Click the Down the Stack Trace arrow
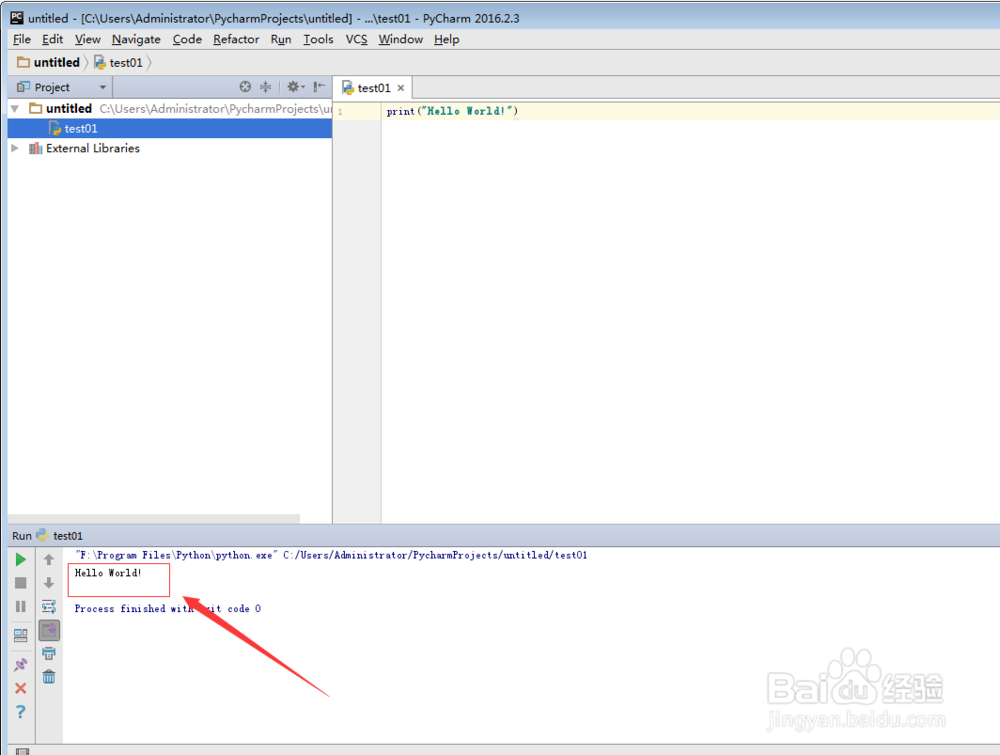 48,583
